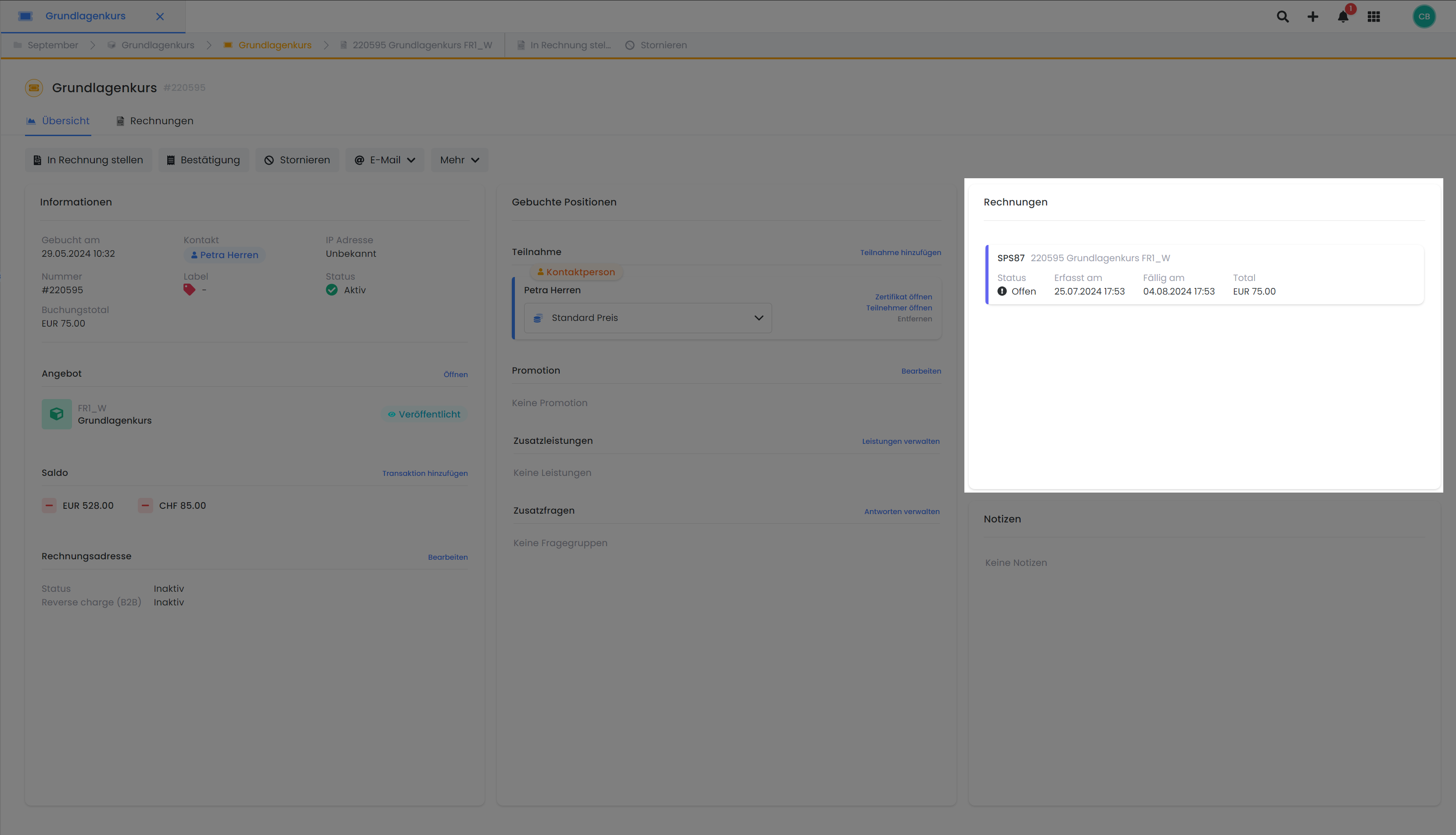Close the Grundlagenkurs tab
1456x835 pixels.
[160, 17]
